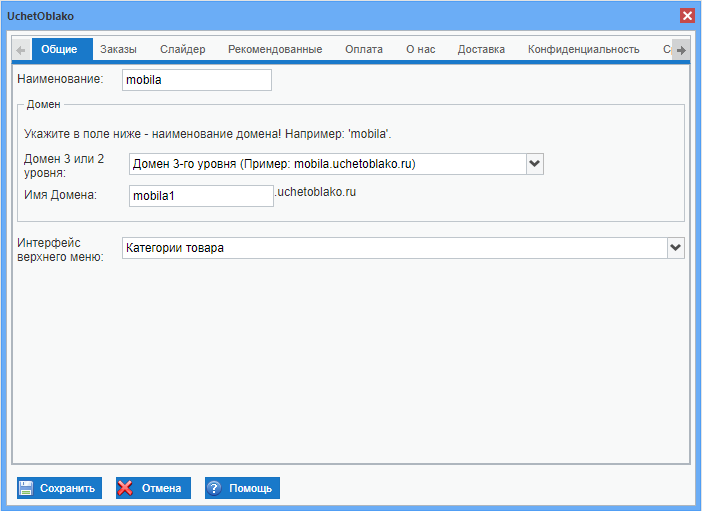The image size is (702, 511).
Task: Click the Наименование field containing mobila
Action: (197, 80)
